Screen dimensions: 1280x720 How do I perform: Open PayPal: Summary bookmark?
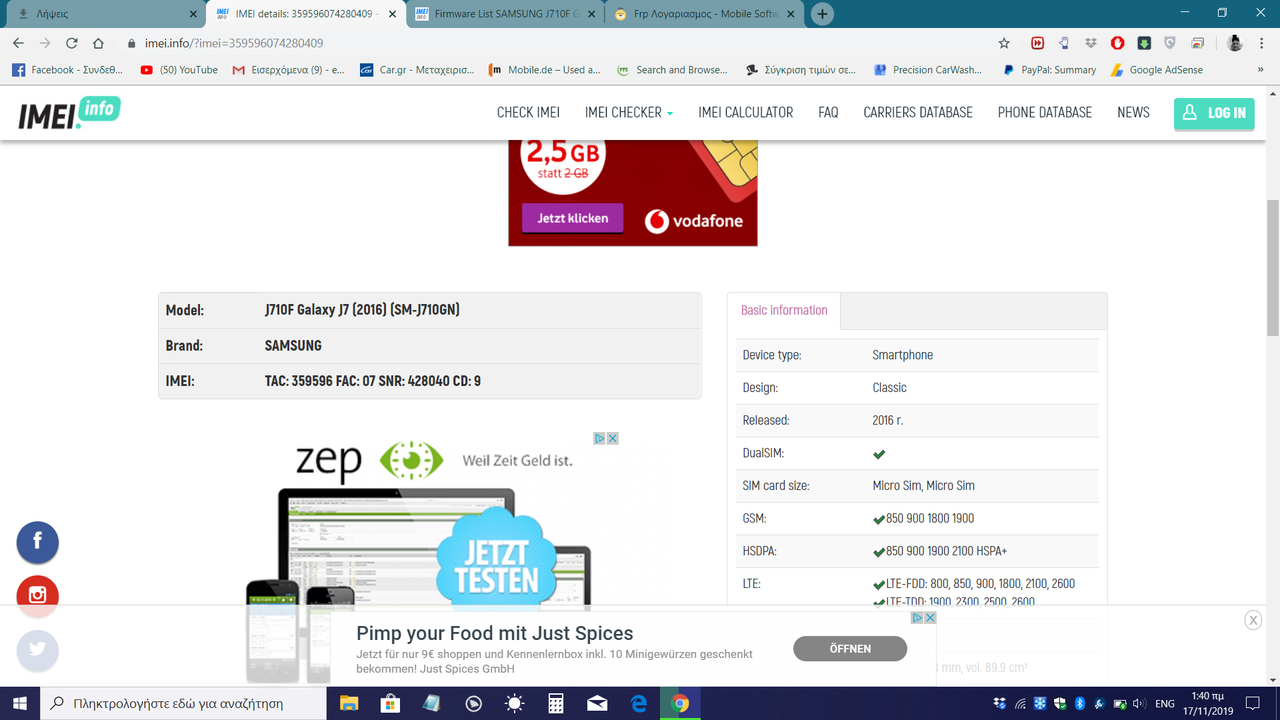[1048, 70]
